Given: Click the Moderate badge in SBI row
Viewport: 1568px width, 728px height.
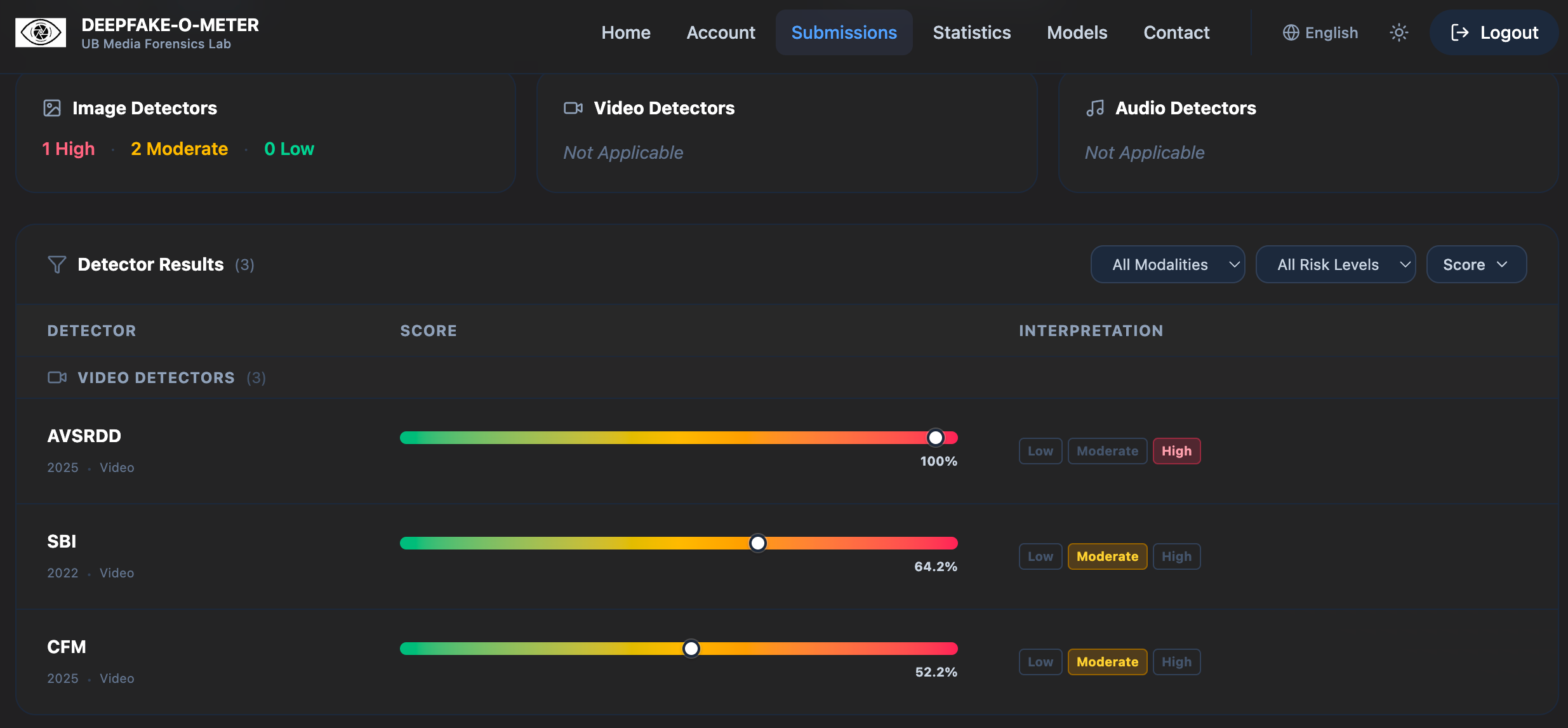Looking at the screenshot, I should coord(1107,556).
